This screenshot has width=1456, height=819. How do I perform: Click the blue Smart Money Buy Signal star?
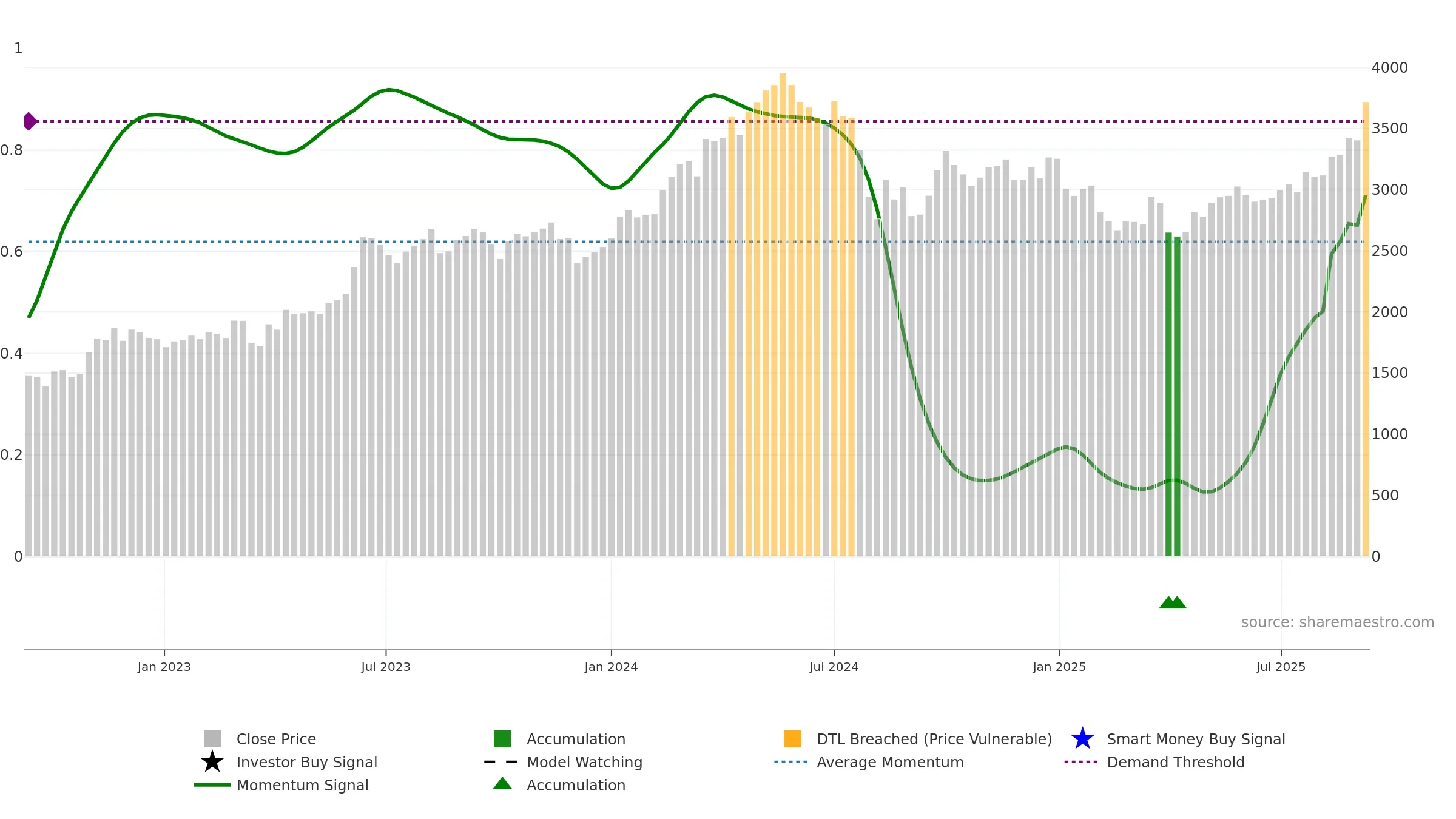point(1082,738)
